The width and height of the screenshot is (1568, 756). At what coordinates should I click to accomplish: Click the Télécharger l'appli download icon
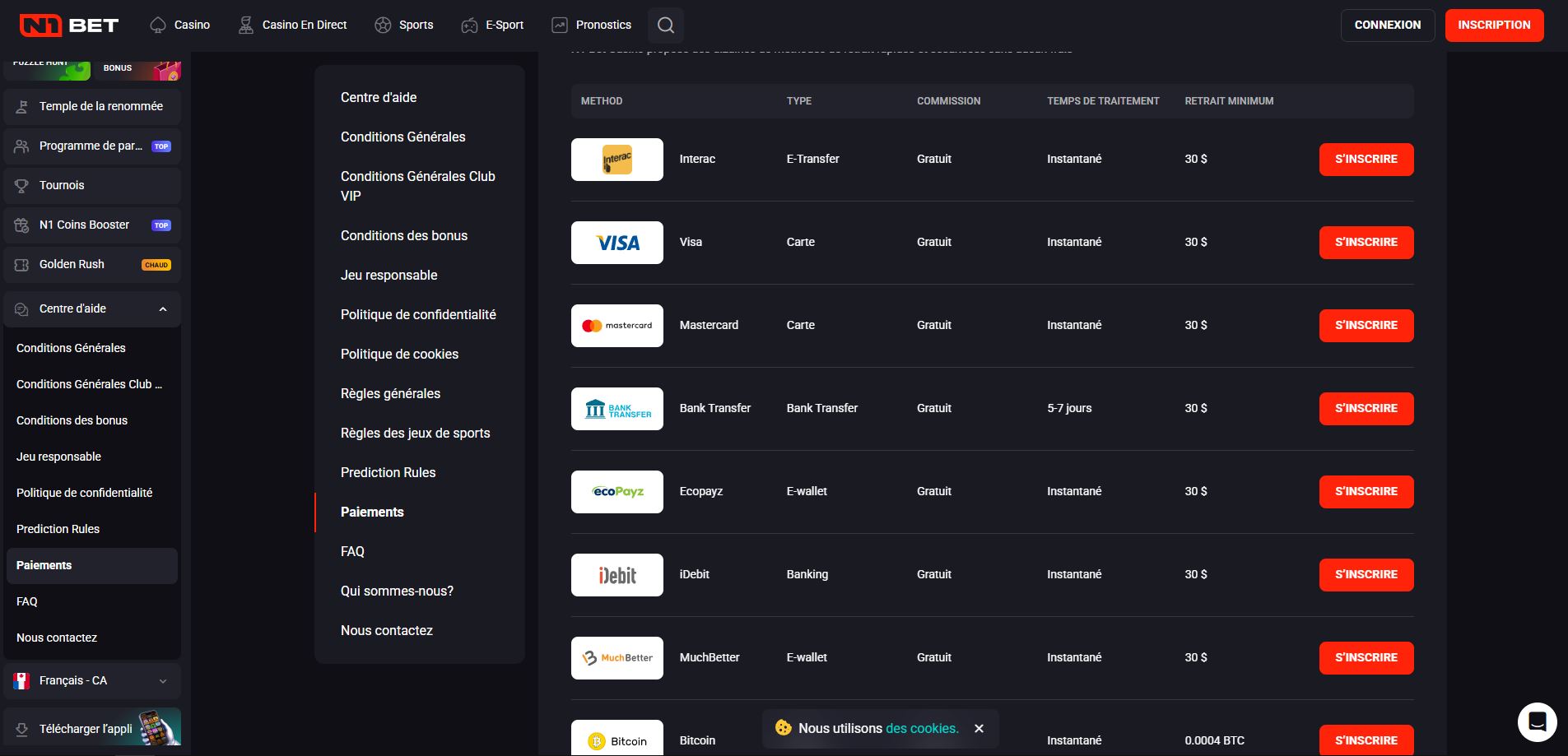pyautogui.click(x=22, y=730)
